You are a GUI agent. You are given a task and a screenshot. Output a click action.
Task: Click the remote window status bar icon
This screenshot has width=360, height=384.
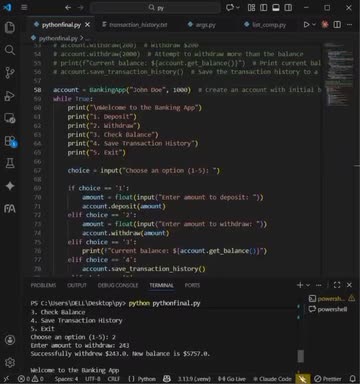point(7,379)
